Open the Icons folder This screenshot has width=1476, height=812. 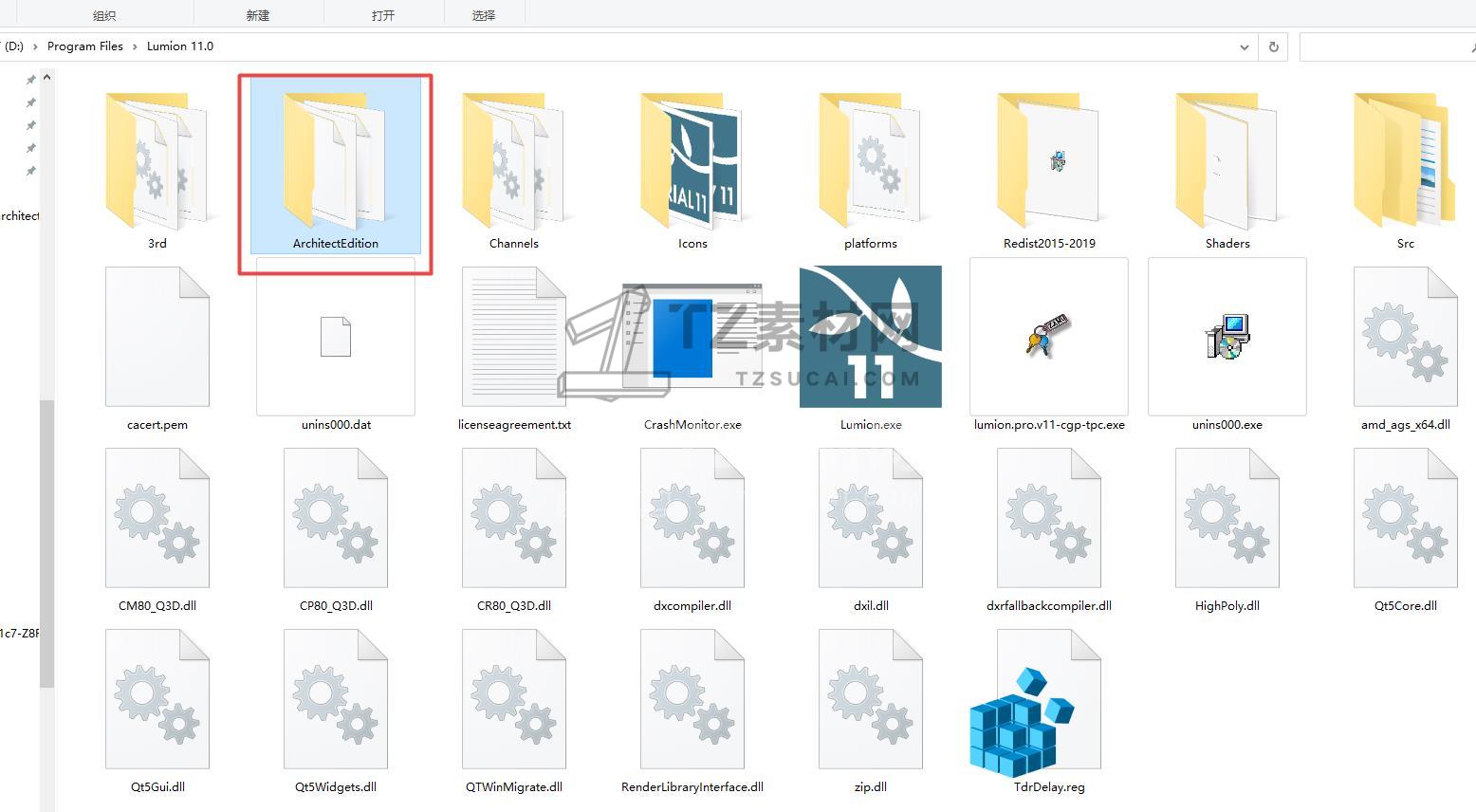click(692, 159)
